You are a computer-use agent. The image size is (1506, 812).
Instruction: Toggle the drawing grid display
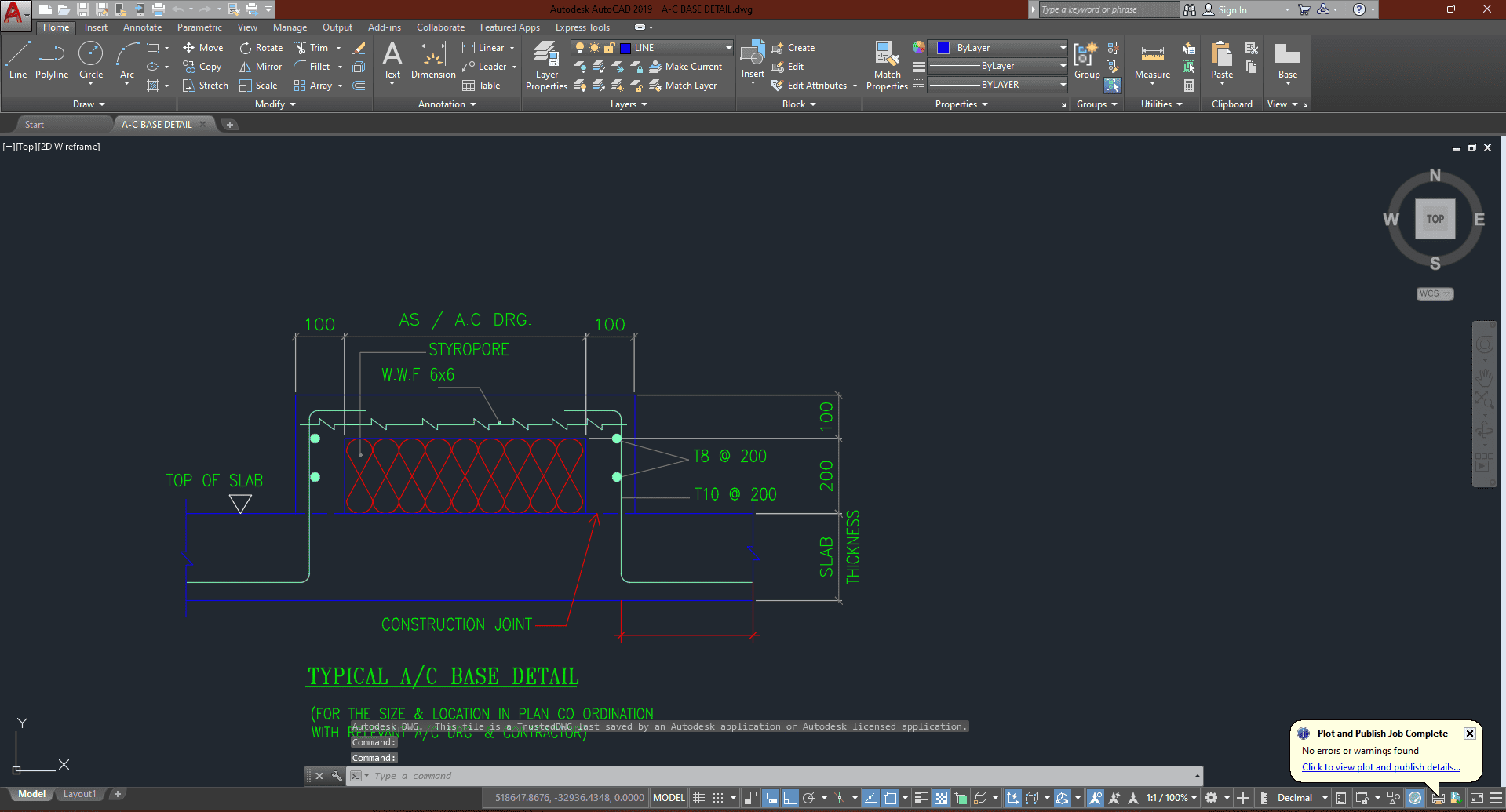coord(698,798)
